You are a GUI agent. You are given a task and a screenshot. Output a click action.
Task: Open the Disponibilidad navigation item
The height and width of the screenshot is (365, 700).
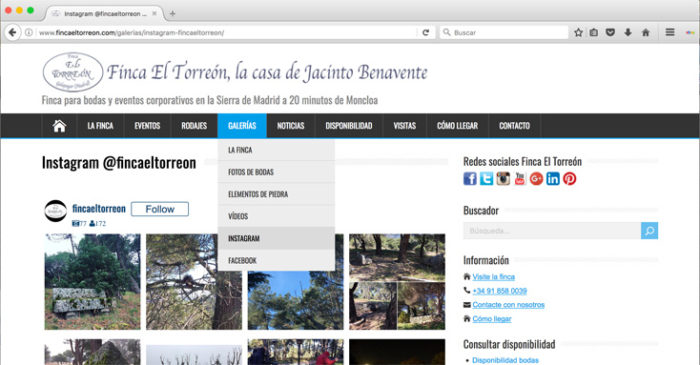[349, 126]
